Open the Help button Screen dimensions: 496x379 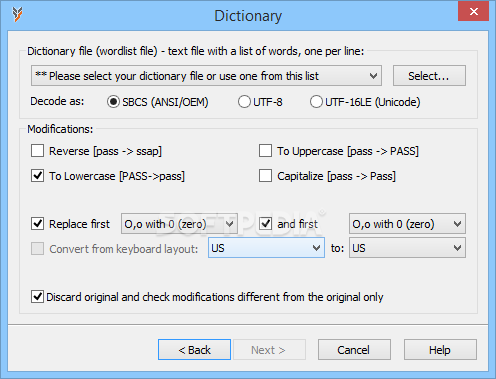coord(440,350)
